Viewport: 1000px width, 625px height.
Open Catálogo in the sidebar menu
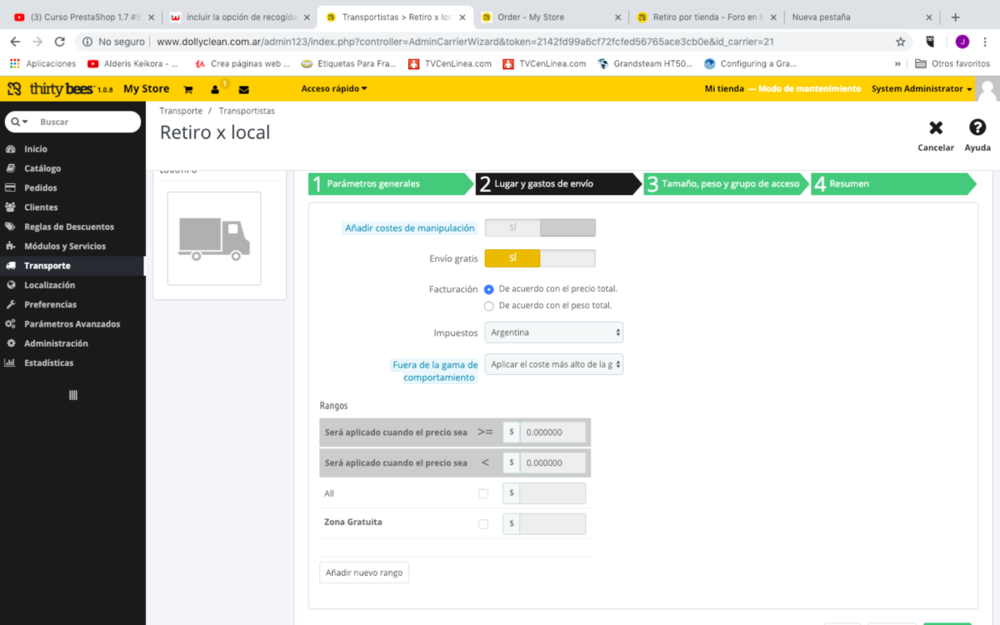point(43,168)
